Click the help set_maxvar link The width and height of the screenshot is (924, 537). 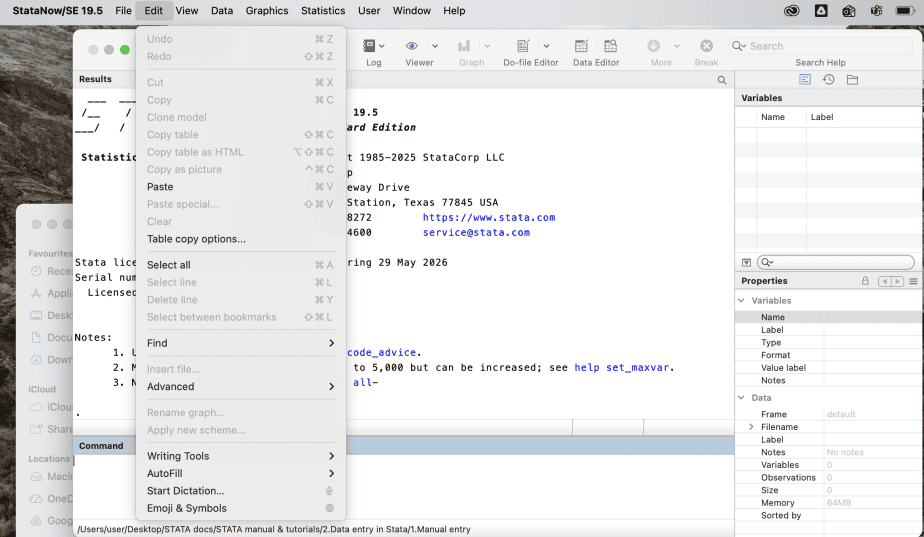624,367
